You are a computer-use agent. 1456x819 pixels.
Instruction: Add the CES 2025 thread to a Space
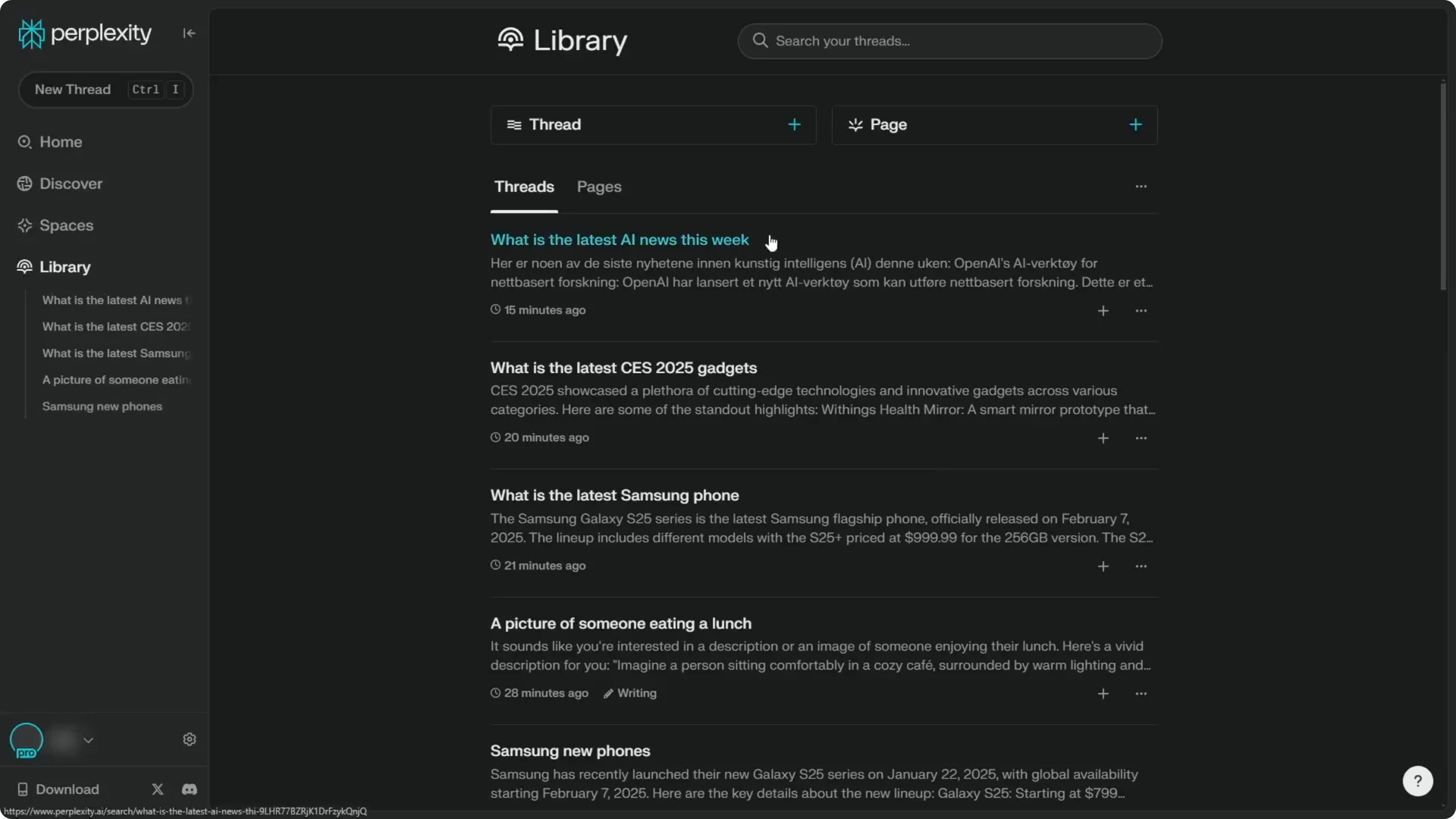pos(1103,438)
